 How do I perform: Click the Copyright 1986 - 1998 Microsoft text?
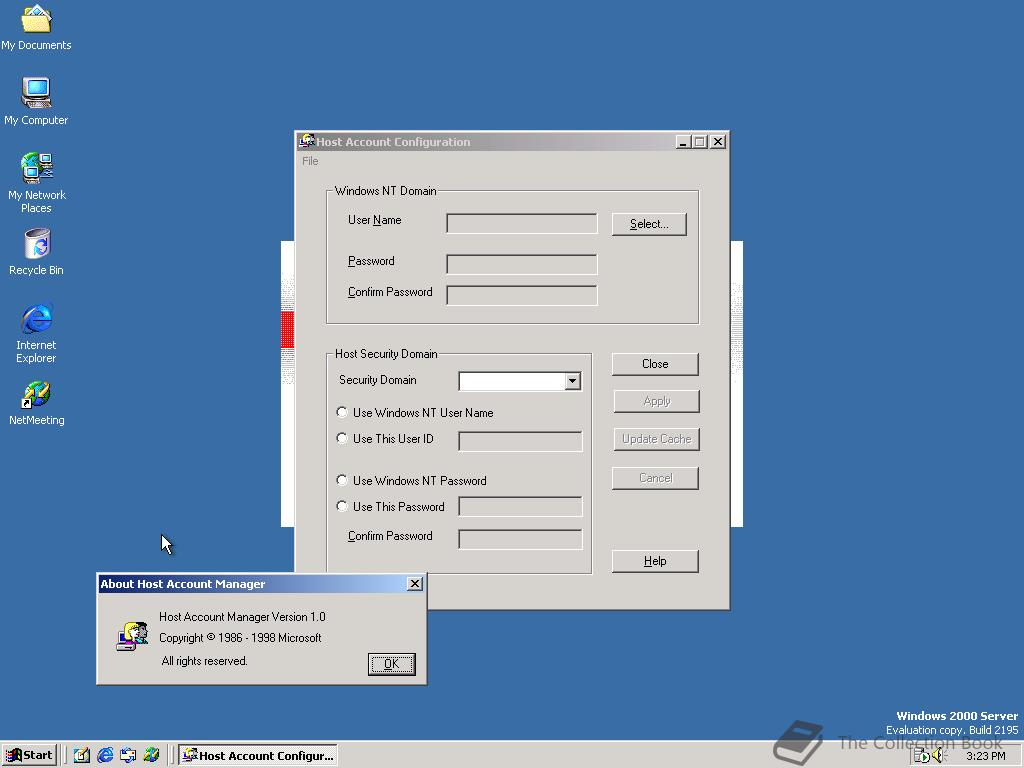click(x=240, y=638)
